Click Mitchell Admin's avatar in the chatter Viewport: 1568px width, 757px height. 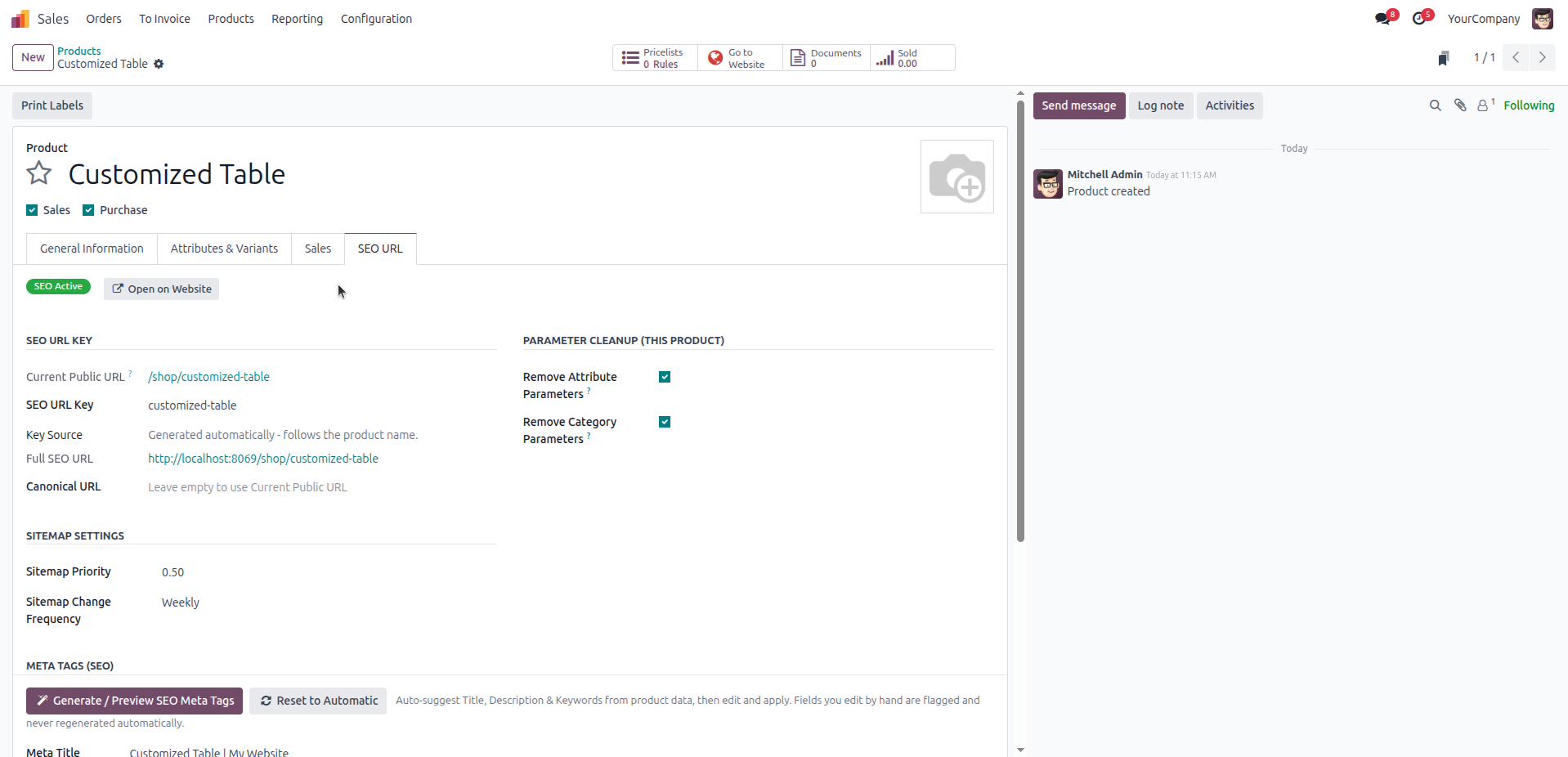(x=1048, y=184)
